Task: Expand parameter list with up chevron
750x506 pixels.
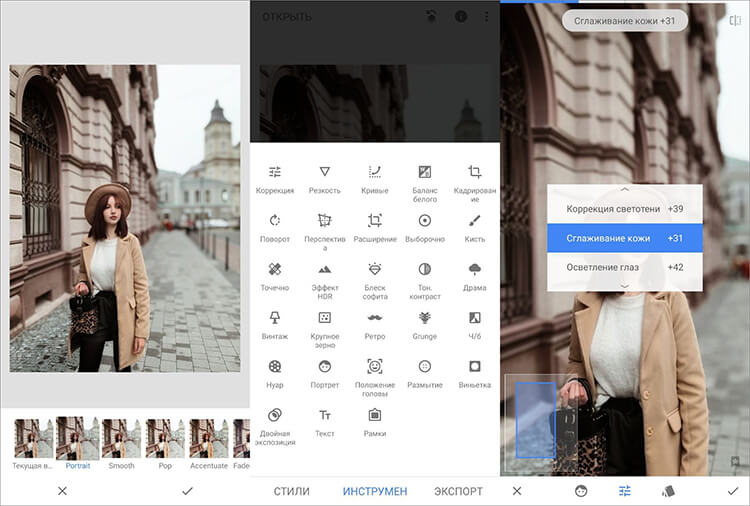Action: [625, 188]
